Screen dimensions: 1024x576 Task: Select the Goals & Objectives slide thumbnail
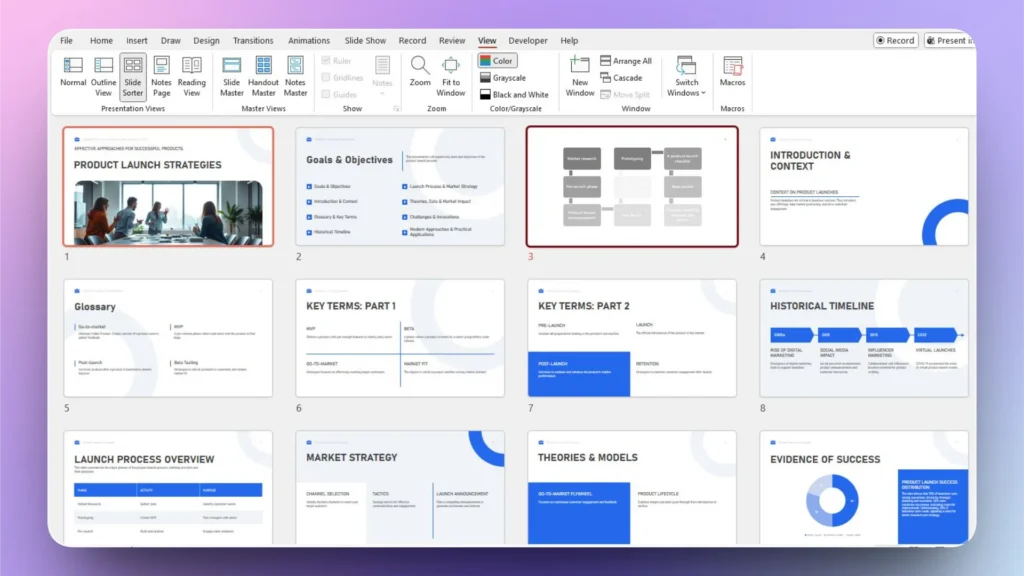(400, 185)
